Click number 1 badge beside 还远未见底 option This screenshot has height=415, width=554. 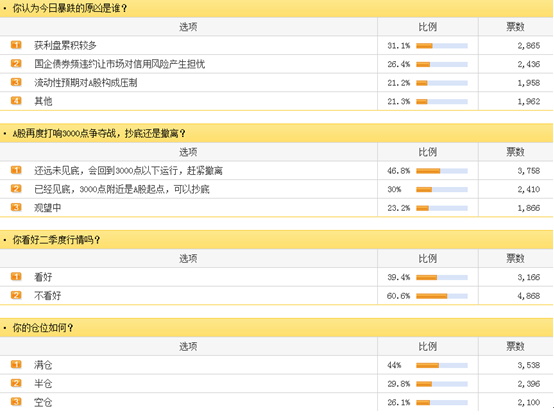pos(16,170)
